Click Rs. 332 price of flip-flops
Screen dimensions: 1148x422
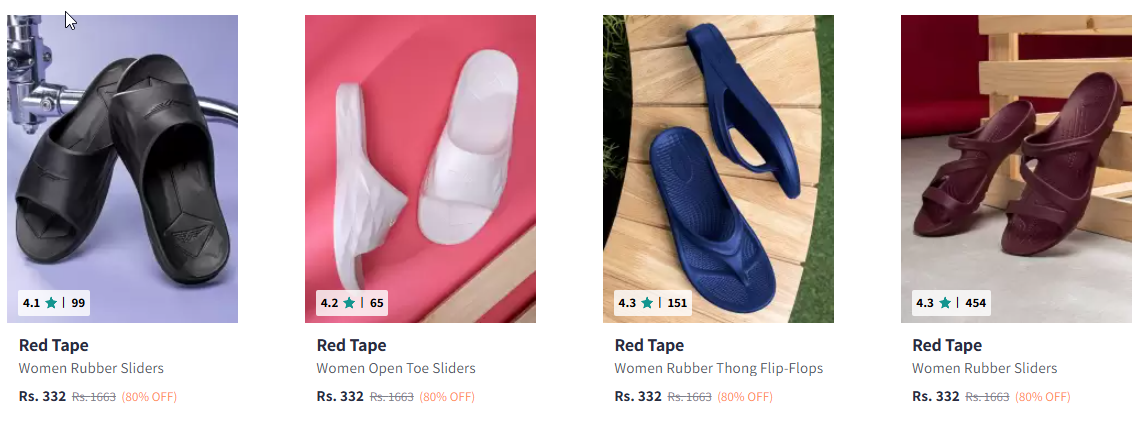(x=638, y=396)
